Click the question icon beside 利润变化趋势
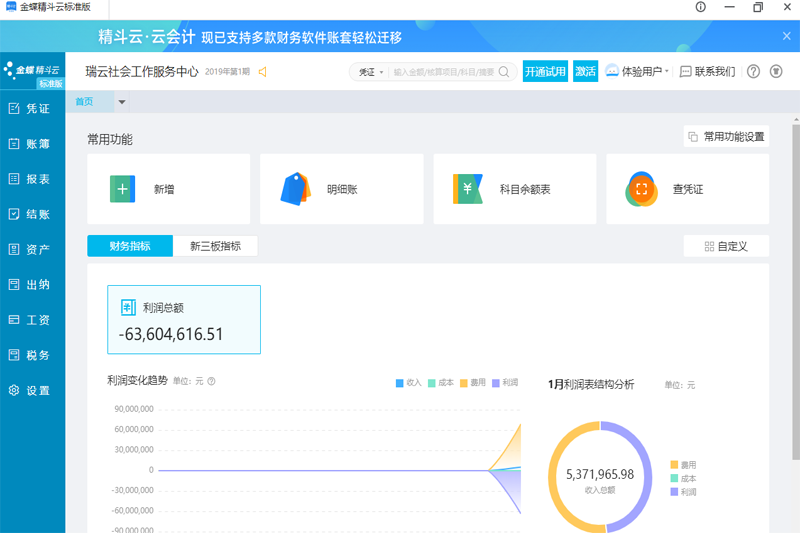The width and height of the screenshot is (800, 533). 211,381
